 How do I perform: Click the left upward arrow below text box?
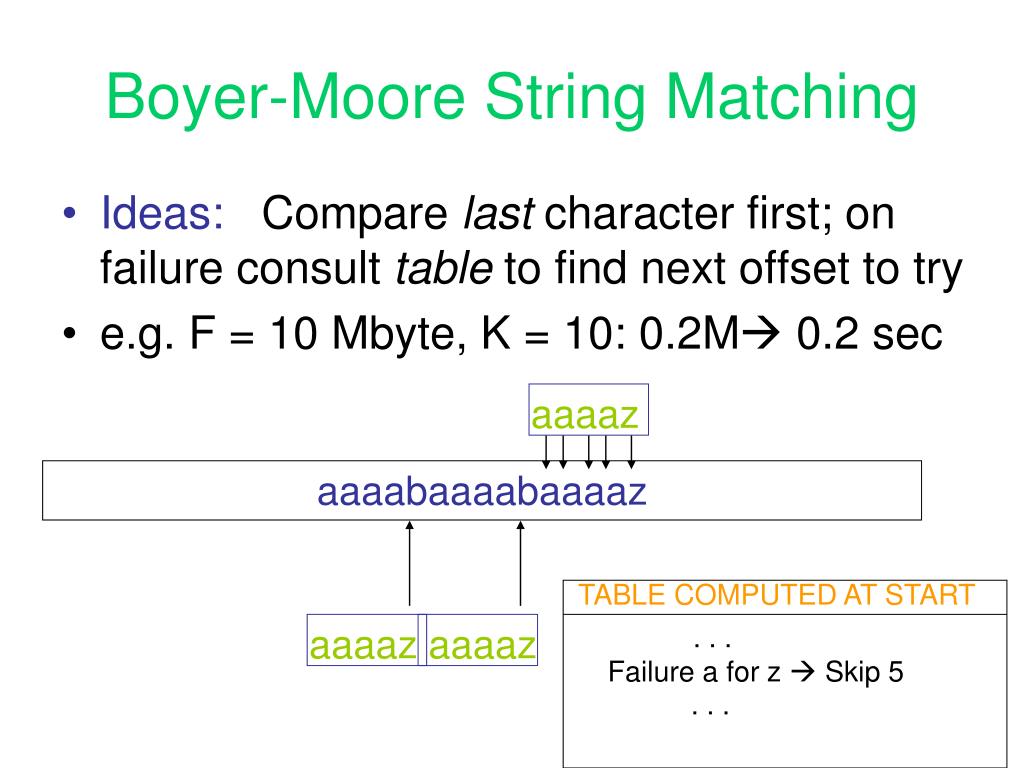coord(409,563)
